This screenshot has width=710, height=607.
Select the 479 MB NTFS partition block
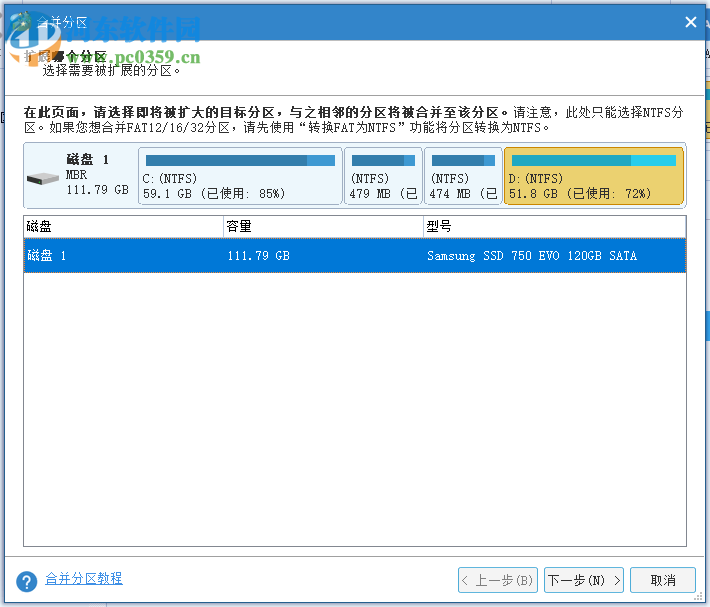pyautogui.click(x=383, y=176)
